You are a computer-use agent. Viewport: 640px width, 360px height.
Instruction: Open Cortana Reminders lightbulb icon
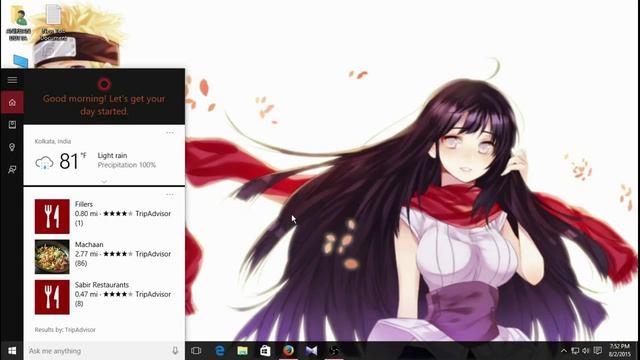12,147
